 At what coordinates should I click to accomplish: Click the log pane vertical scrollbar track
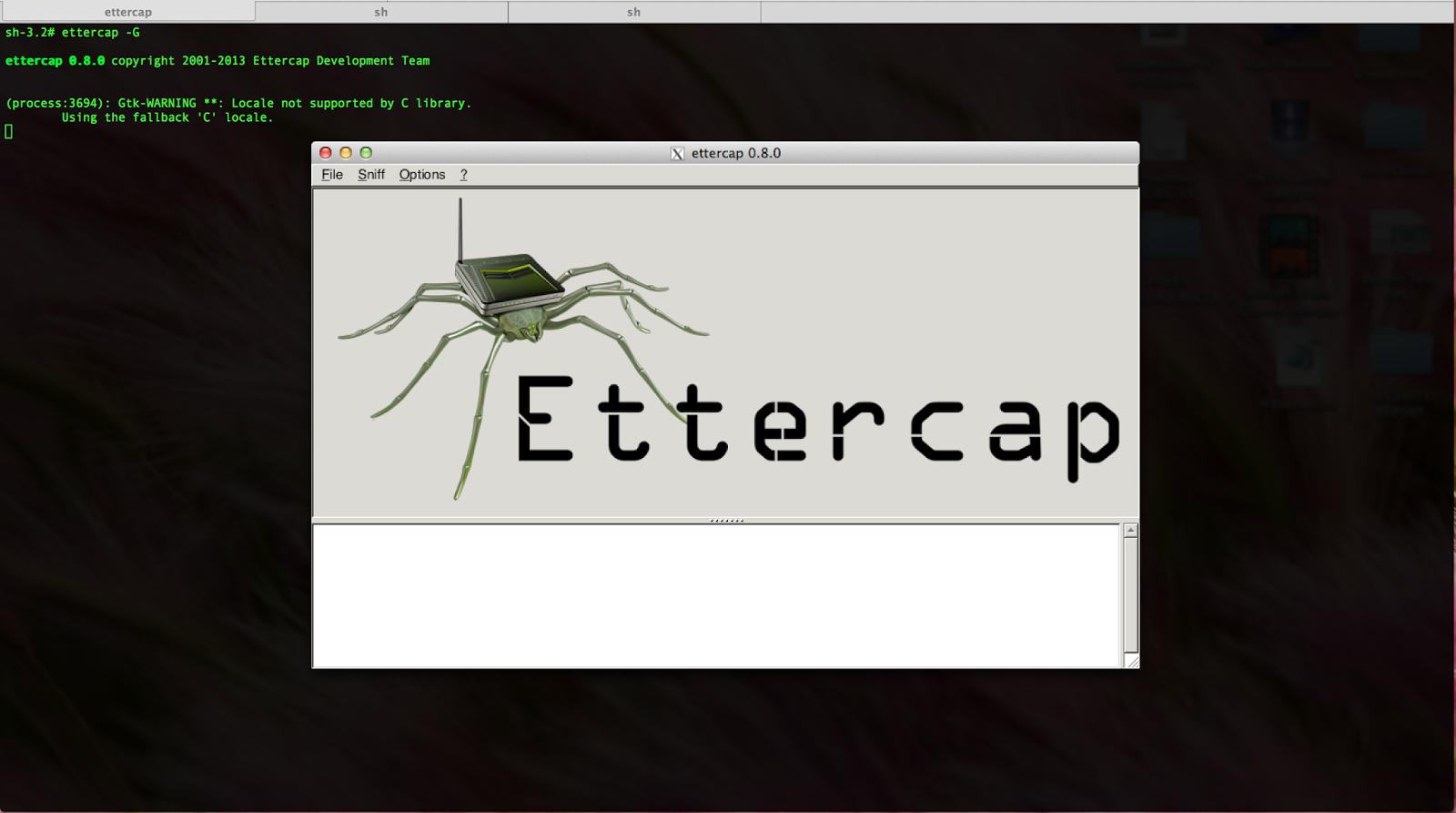tap(1130, 594)
